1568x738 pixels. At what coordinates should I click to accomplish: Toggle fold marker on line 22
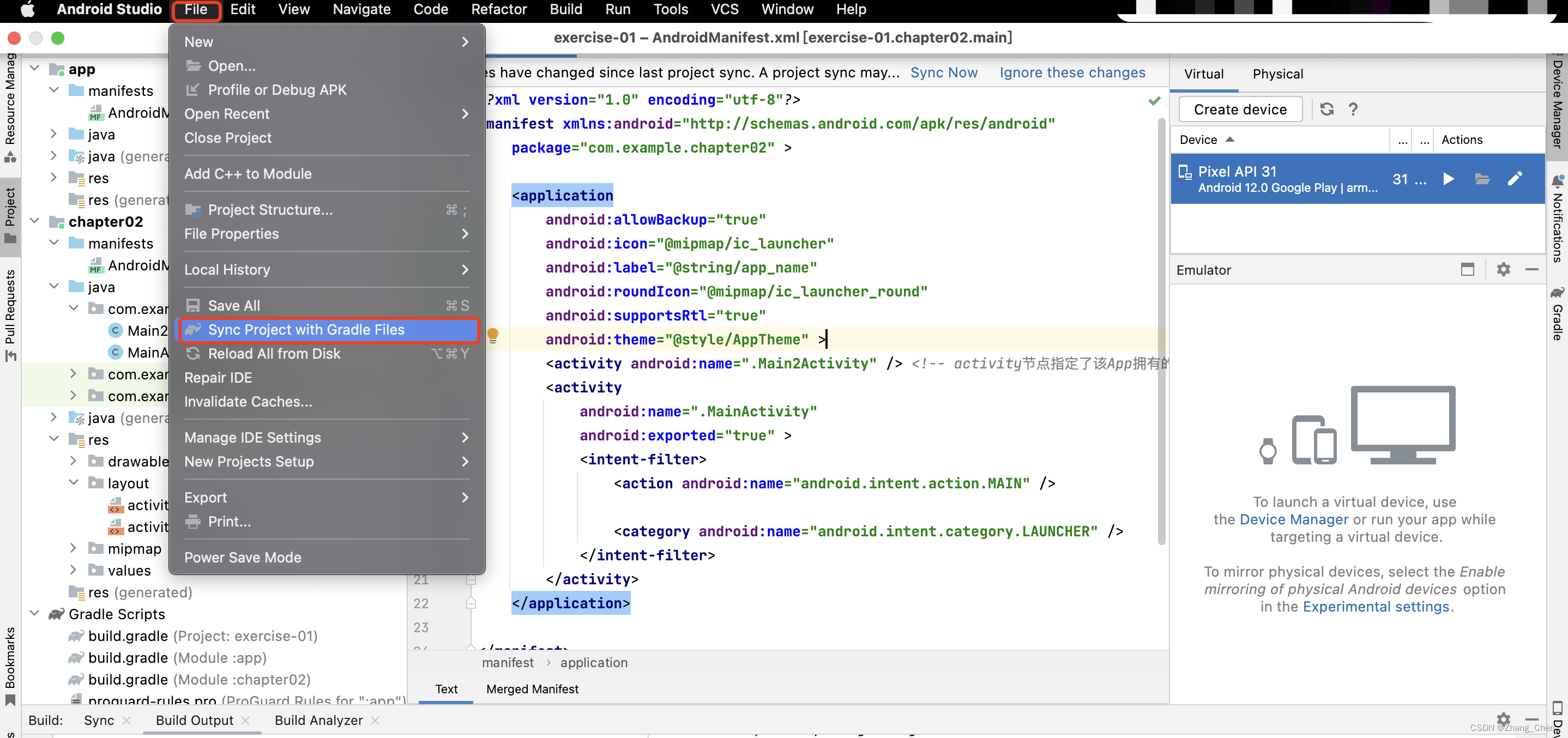click(471, 603)
